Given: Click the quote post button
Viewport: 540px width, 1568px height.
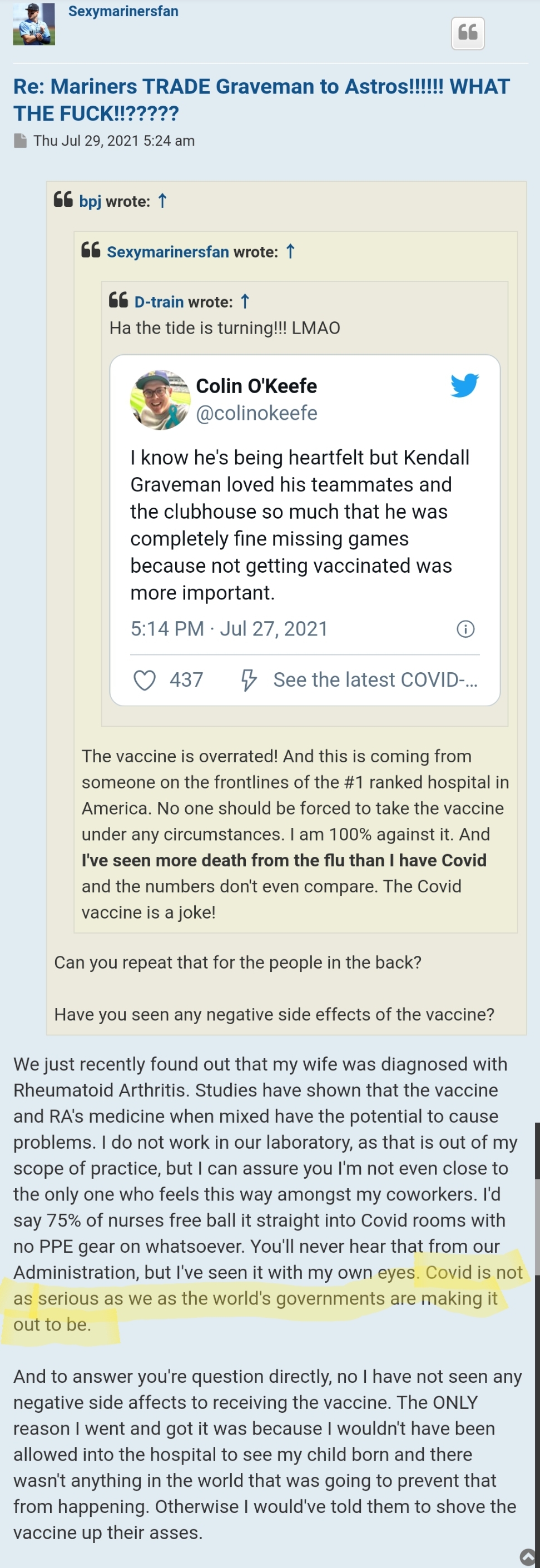Looking at the screenshot, I should (x=468, y=33).
